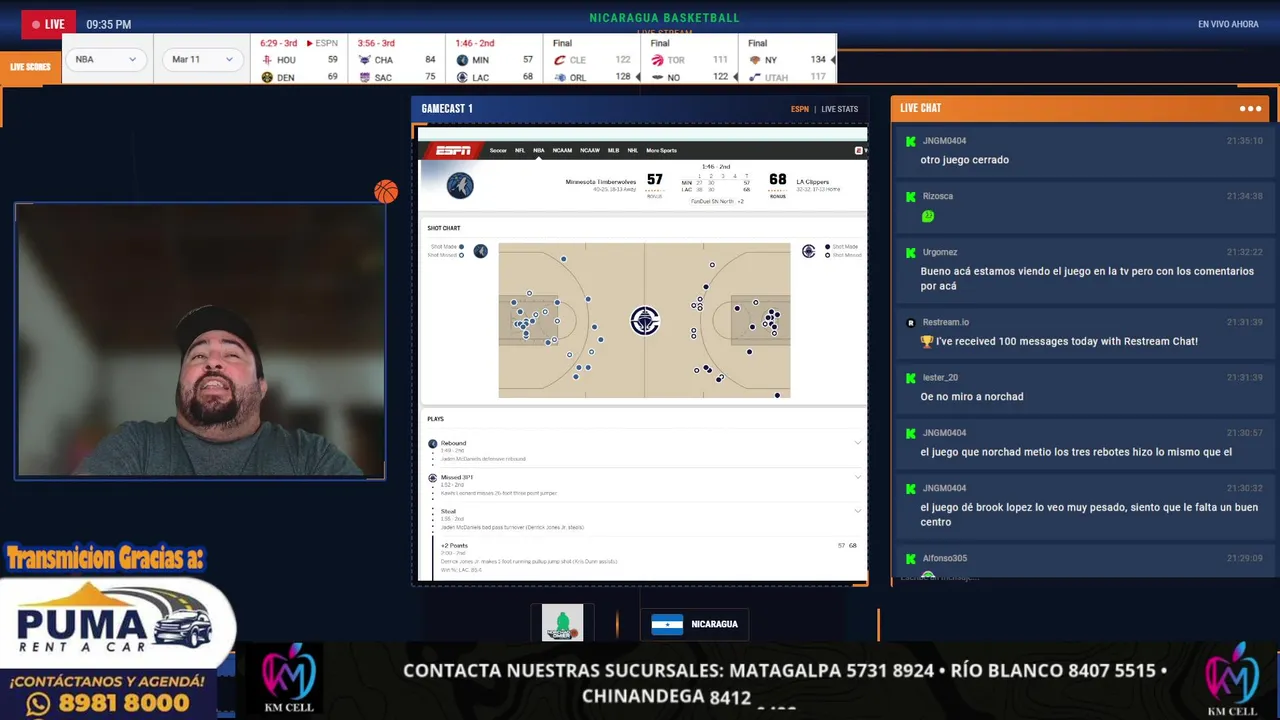Click the Timberwolves logo beside the shot chart
1280x720 pixels.
pyautogui.click(x=480, y=251)
